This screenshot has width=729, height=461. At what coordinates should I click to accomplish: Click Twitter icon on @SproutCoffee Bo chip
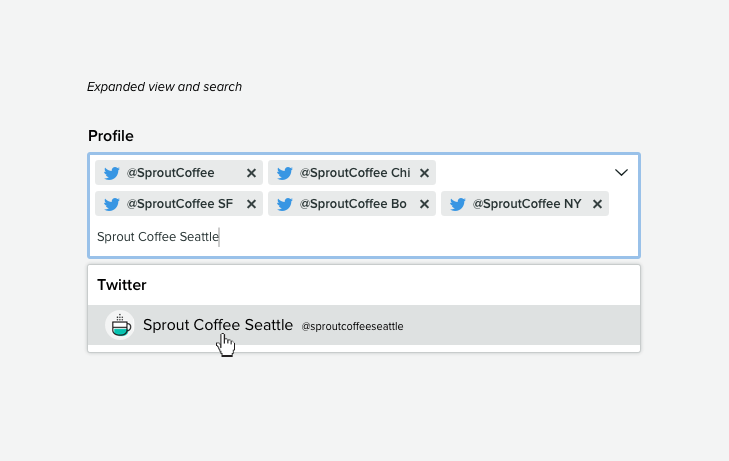pyautogui.click(x=284, y=204)
